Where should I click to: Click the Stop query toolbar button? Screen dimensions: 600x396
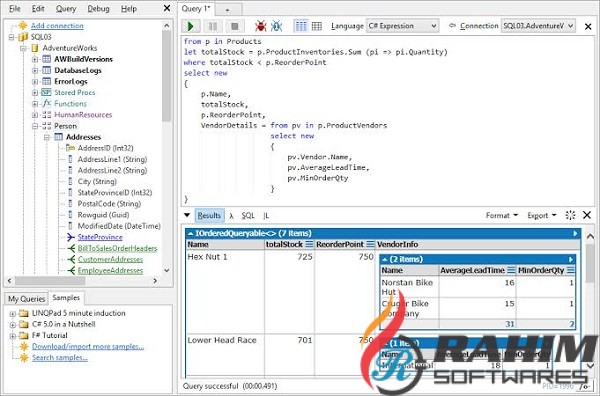click(x=235, y=26)
